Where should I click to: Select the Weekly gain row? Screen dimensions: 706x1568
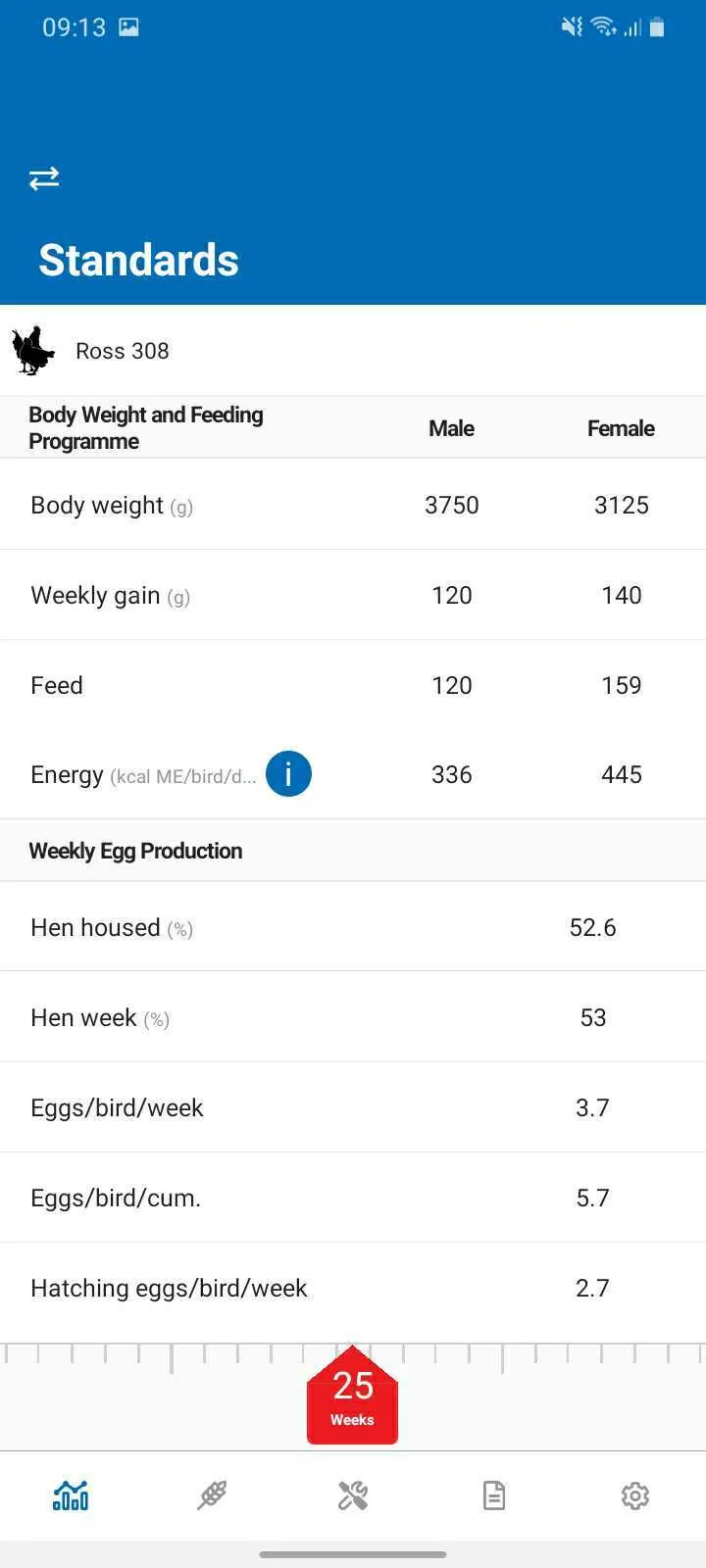pos(353,595)
